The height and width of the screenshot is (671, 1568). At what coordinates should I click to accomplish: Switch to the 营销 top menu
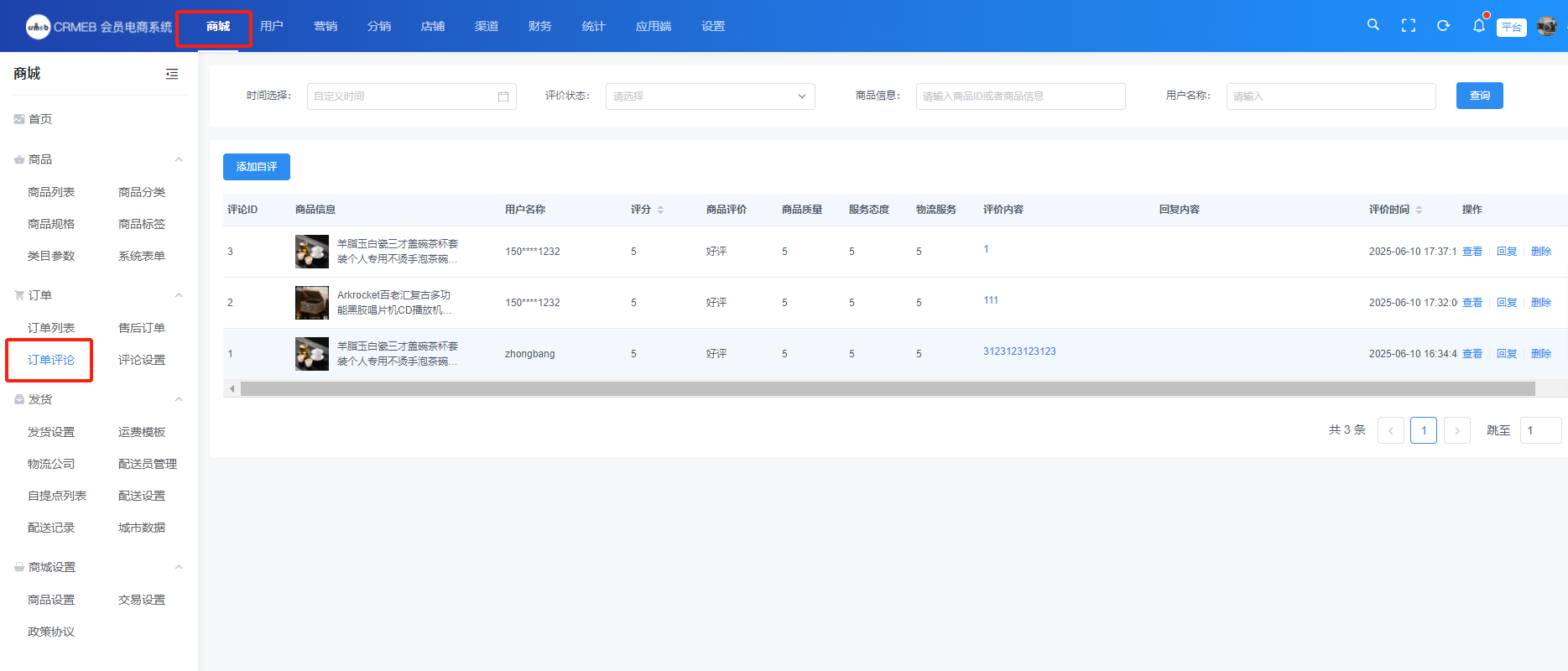[326, 26]
